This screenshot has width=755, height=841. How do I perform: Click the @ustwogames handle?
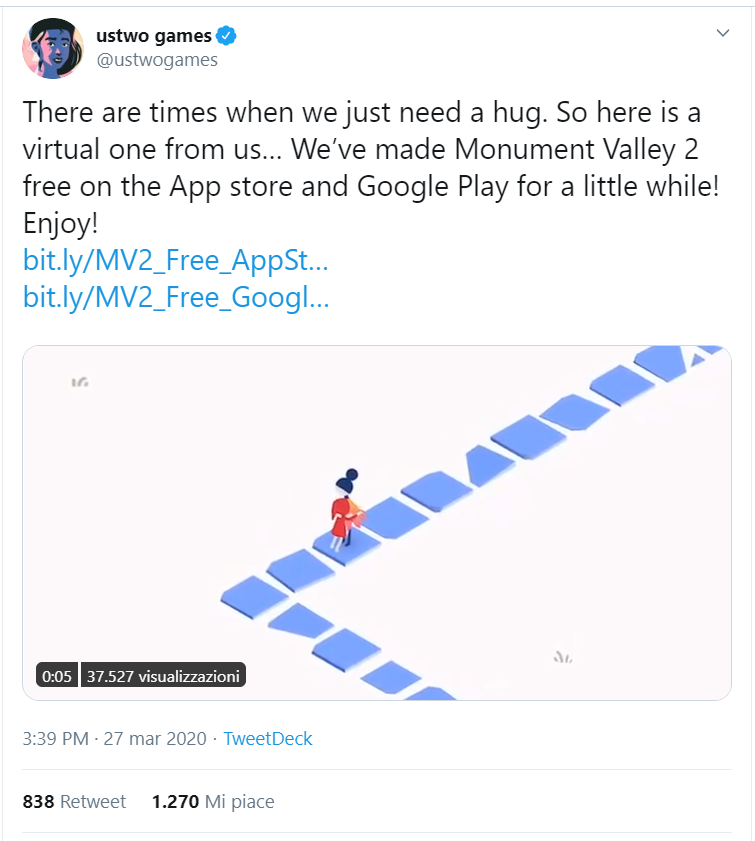point(156,60)
